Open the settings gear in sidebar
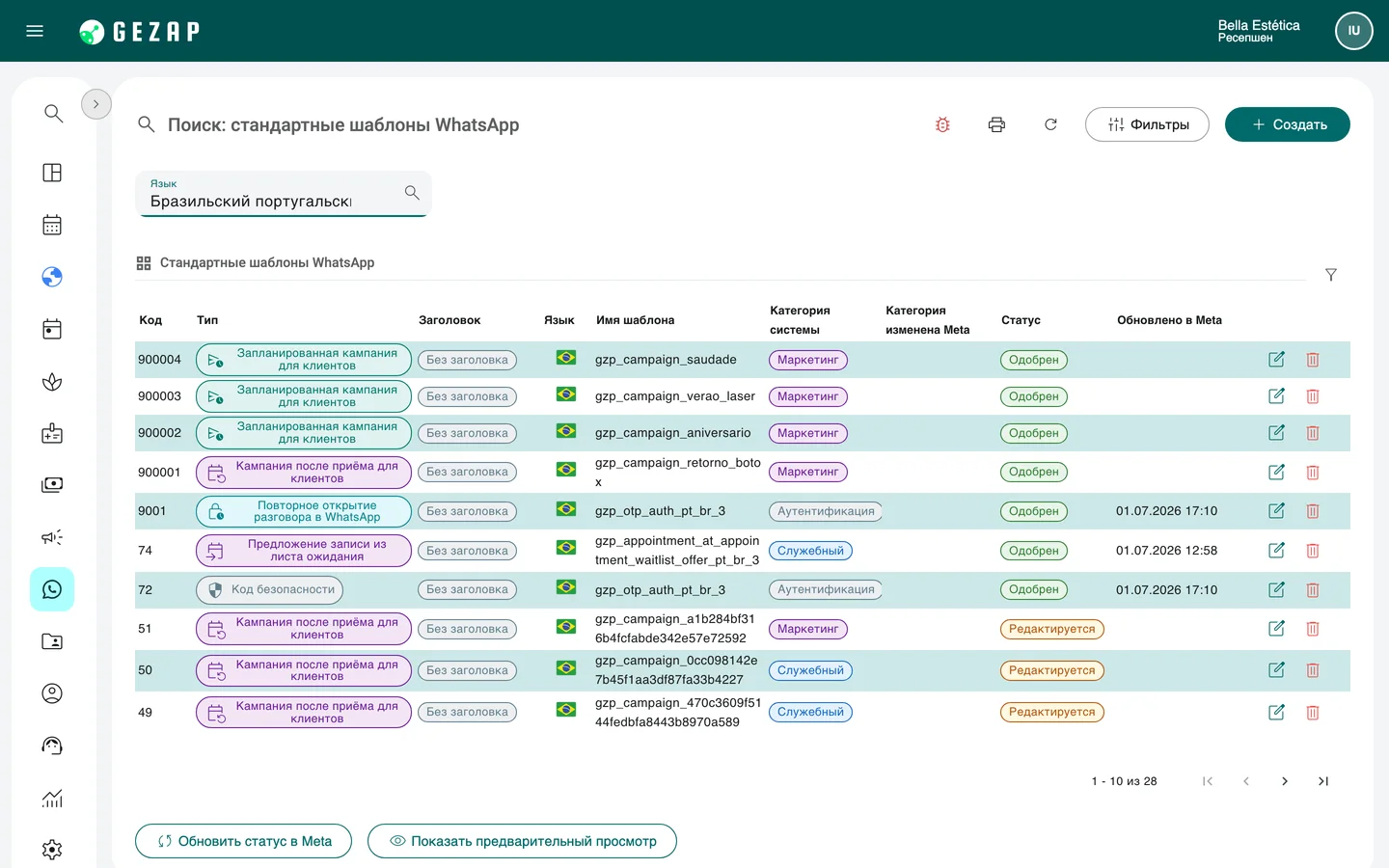This screenshot has width=1389, height=868. pyautogui.click(x=52, y=850)
